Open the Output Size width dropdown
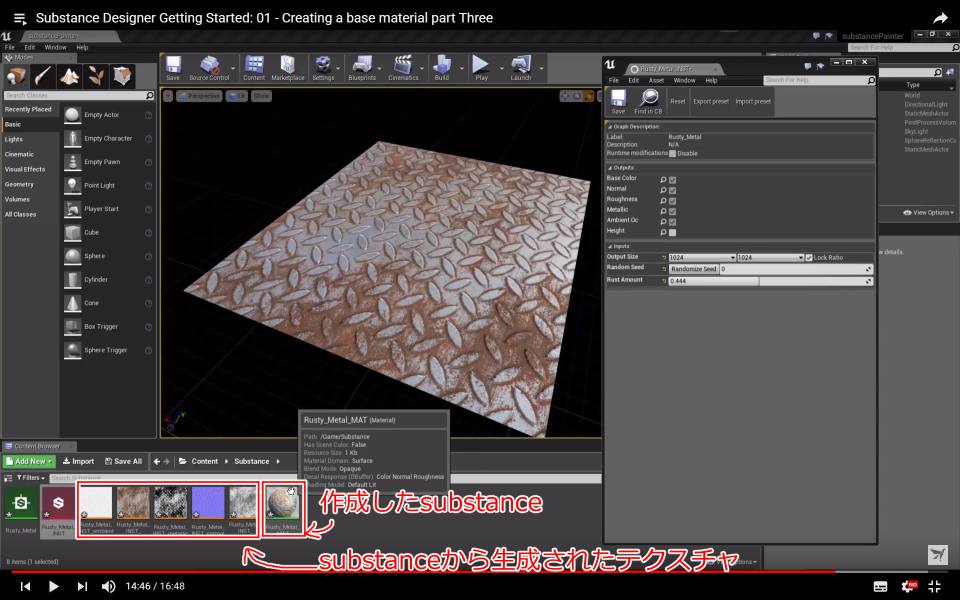This screenshot has height=600, width=960. (702, 258)
